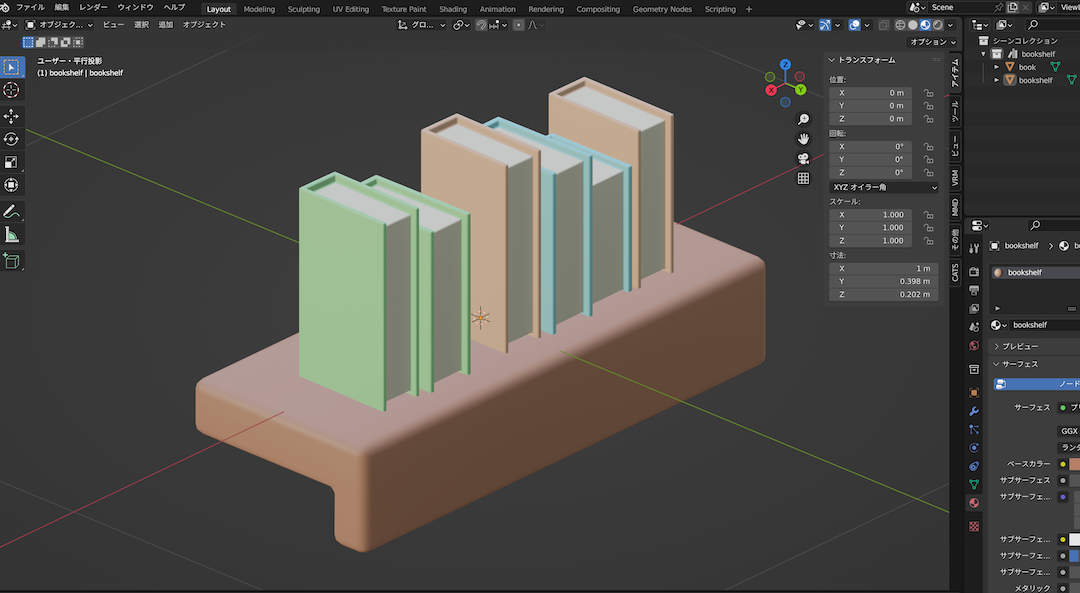Select the Transform tool

(12, 185)
